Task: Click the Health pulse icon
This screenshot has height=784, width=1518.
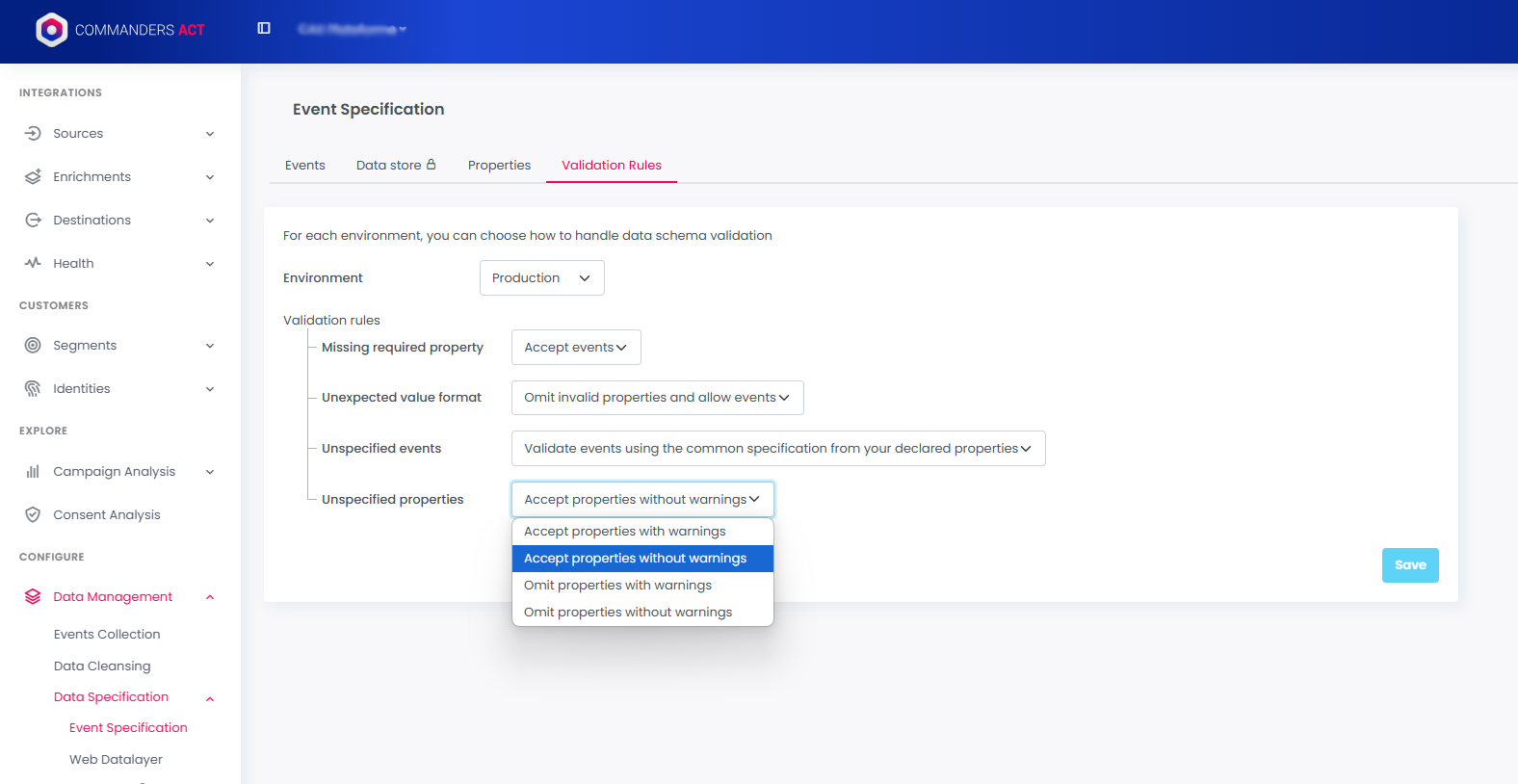Action: click(33, 263)
